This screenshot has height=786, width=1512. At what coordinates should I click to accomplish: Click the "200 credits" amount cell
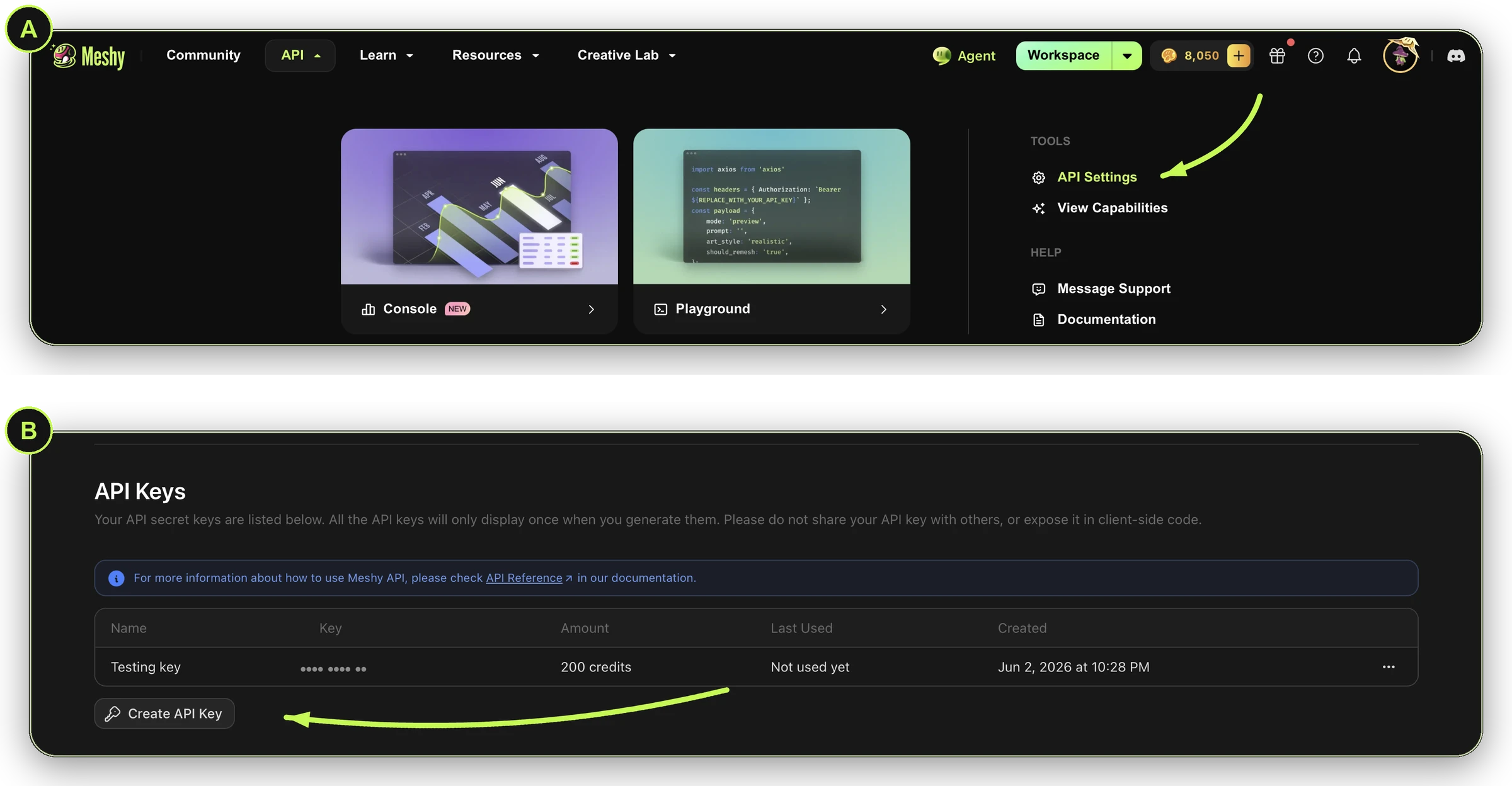click(x=596, y=667)
